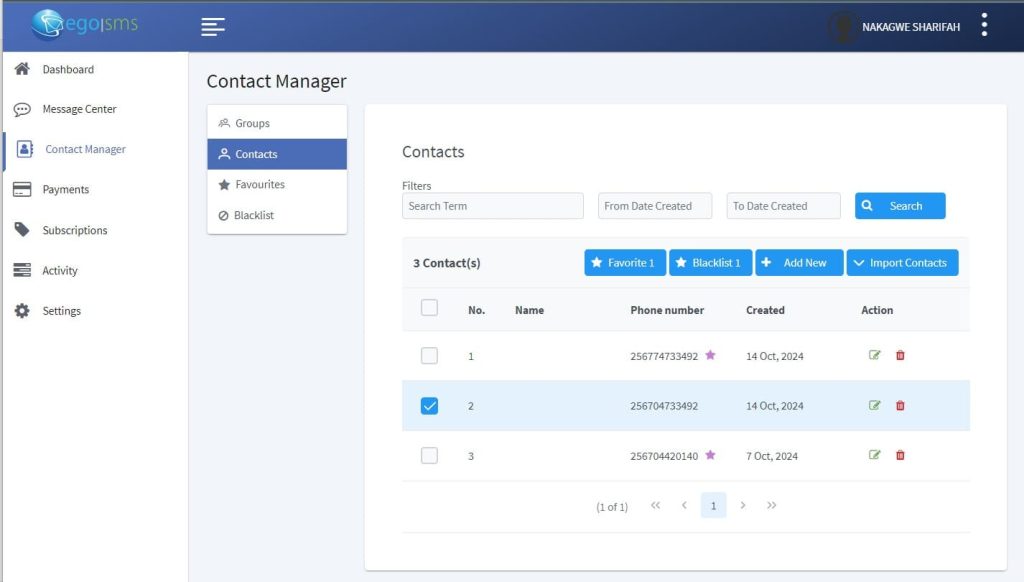Click the edit icon for contact 1
1024x582 pixels.
(x=875, y=356)
